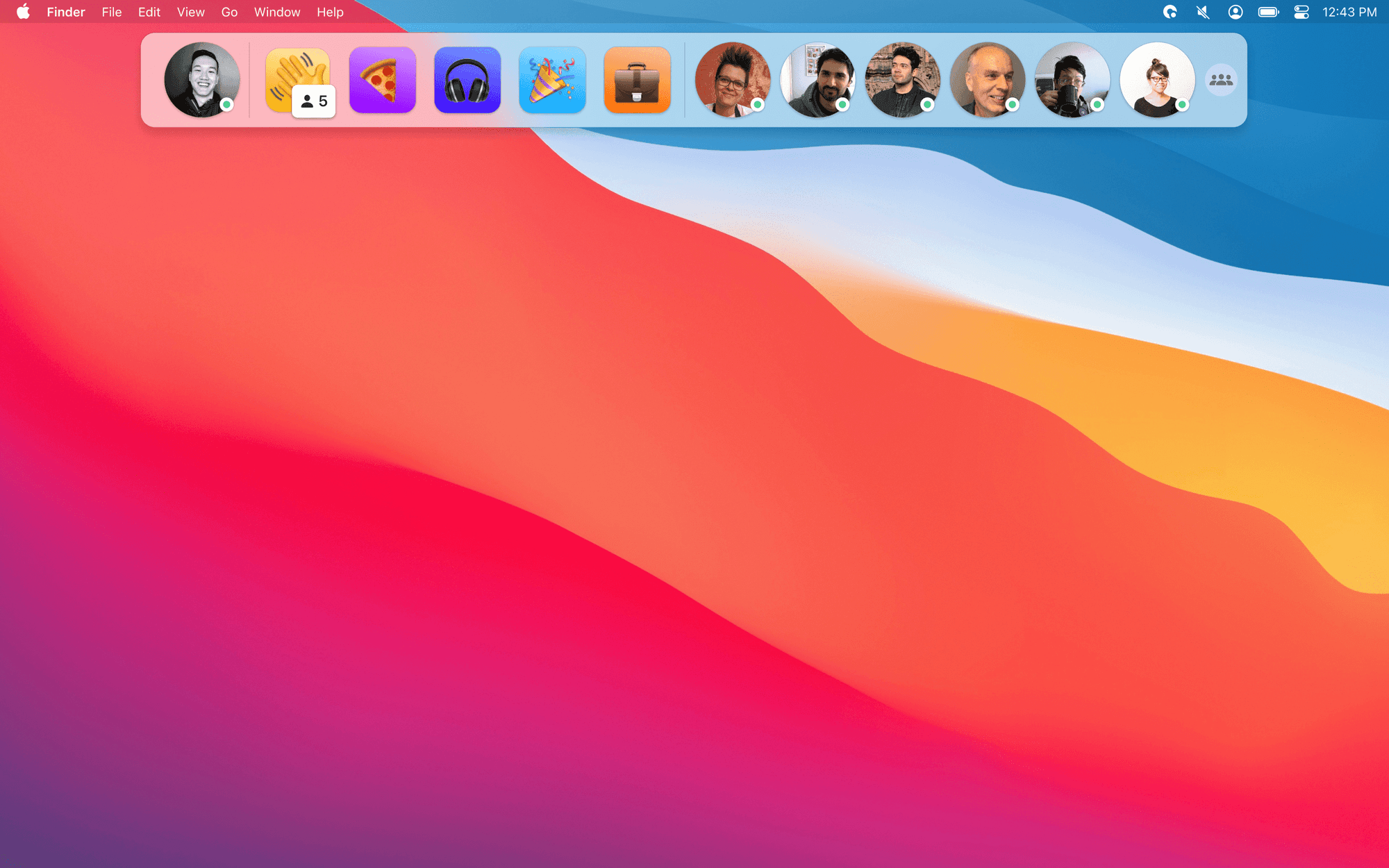Screen dimensions: 1389x868
Task: Open the party popper room
Action: coord(552,80)
